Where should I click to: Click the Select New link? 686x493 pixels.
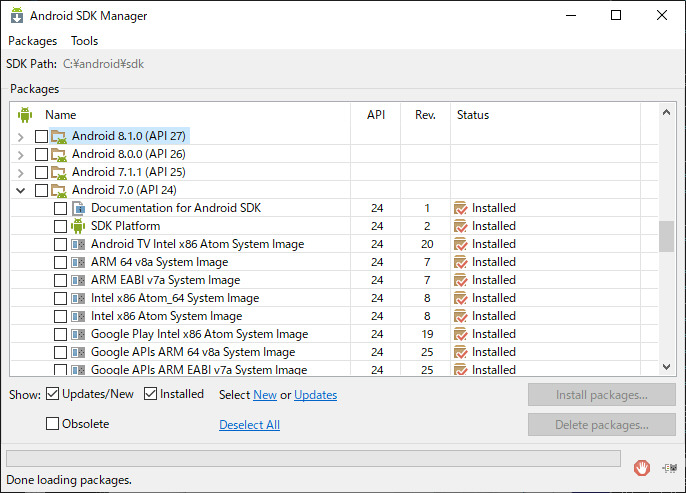coord(265,395)
